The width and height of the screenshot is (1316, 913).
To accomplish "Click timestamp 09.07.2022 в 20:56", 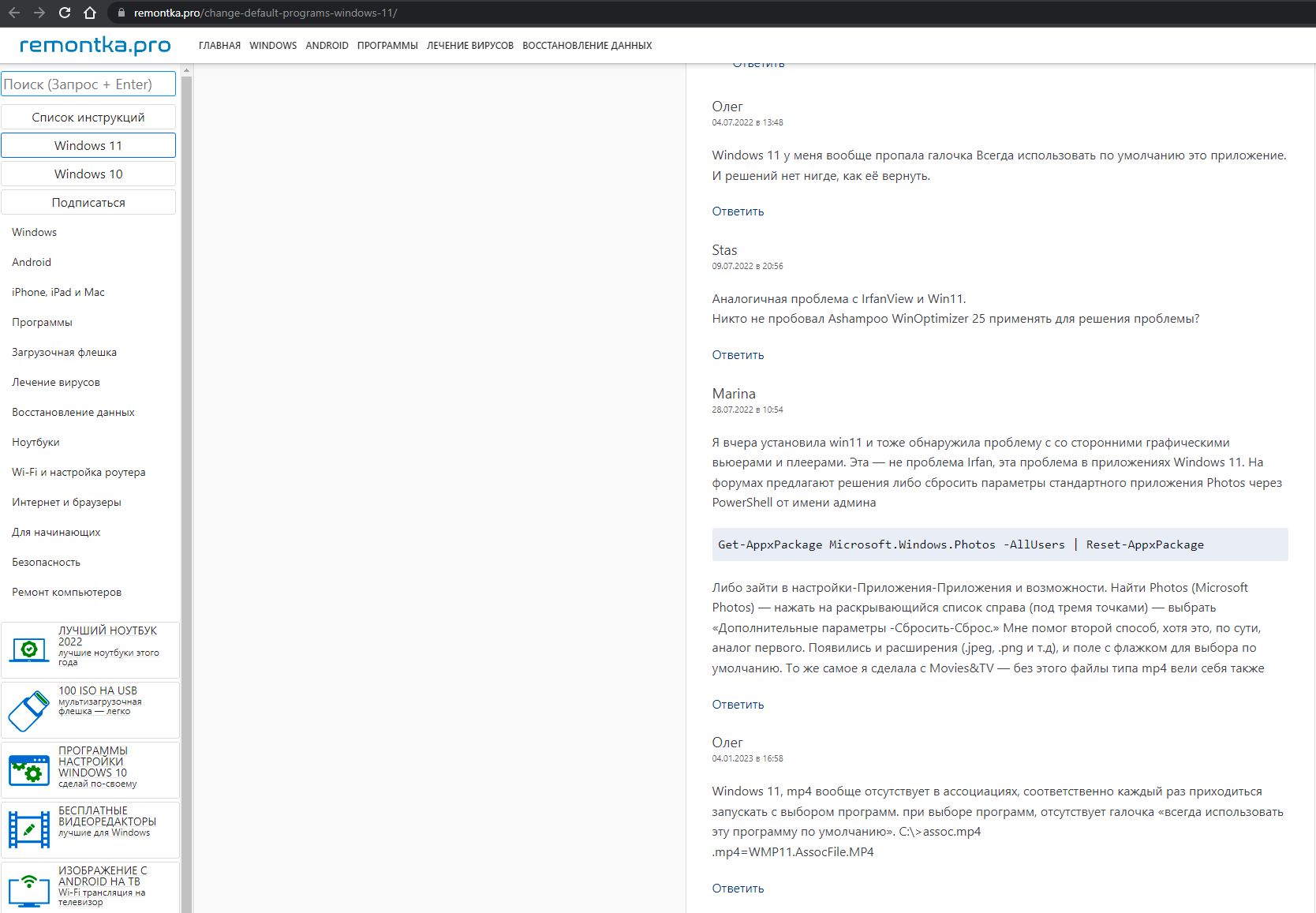I will tap(747, 266).
